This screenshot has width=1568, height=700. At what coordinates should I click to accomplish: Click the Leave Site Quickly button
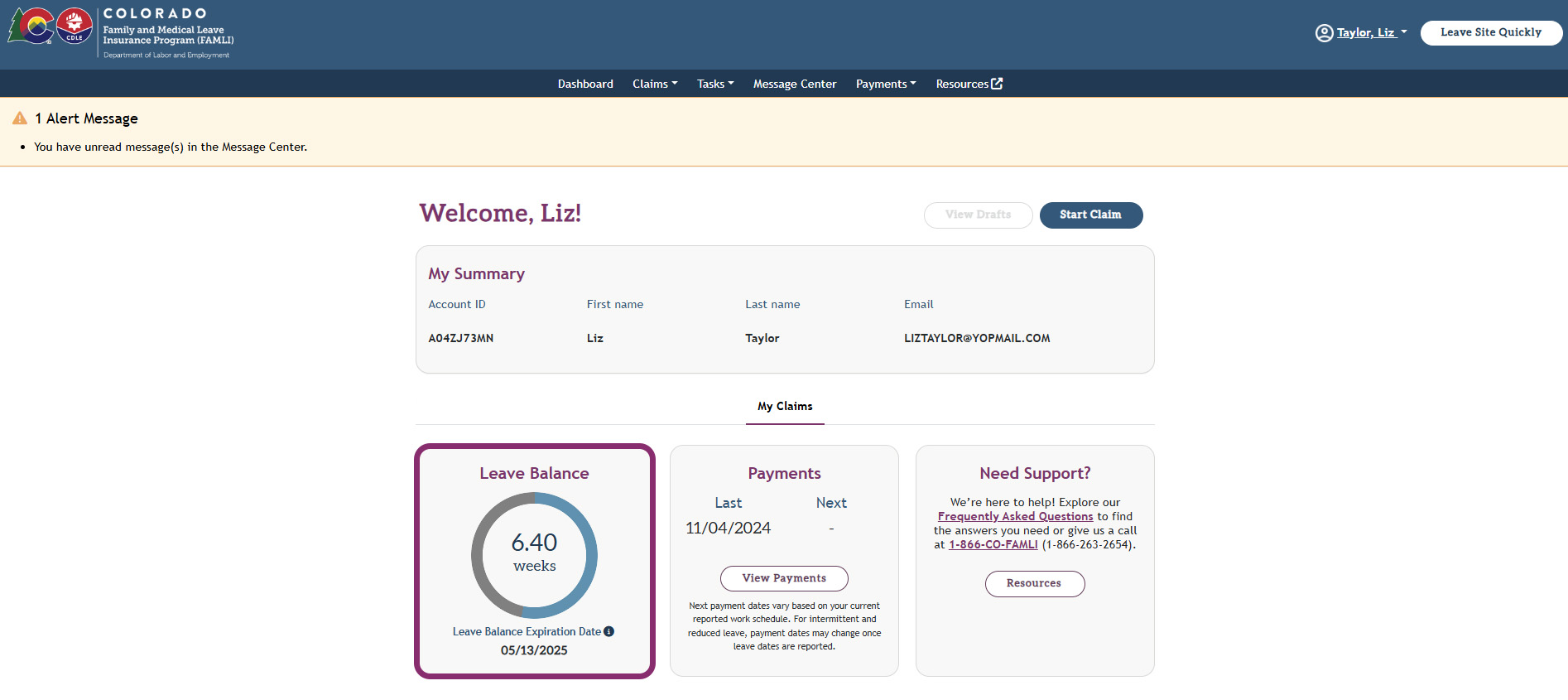tap(1491, 32)
